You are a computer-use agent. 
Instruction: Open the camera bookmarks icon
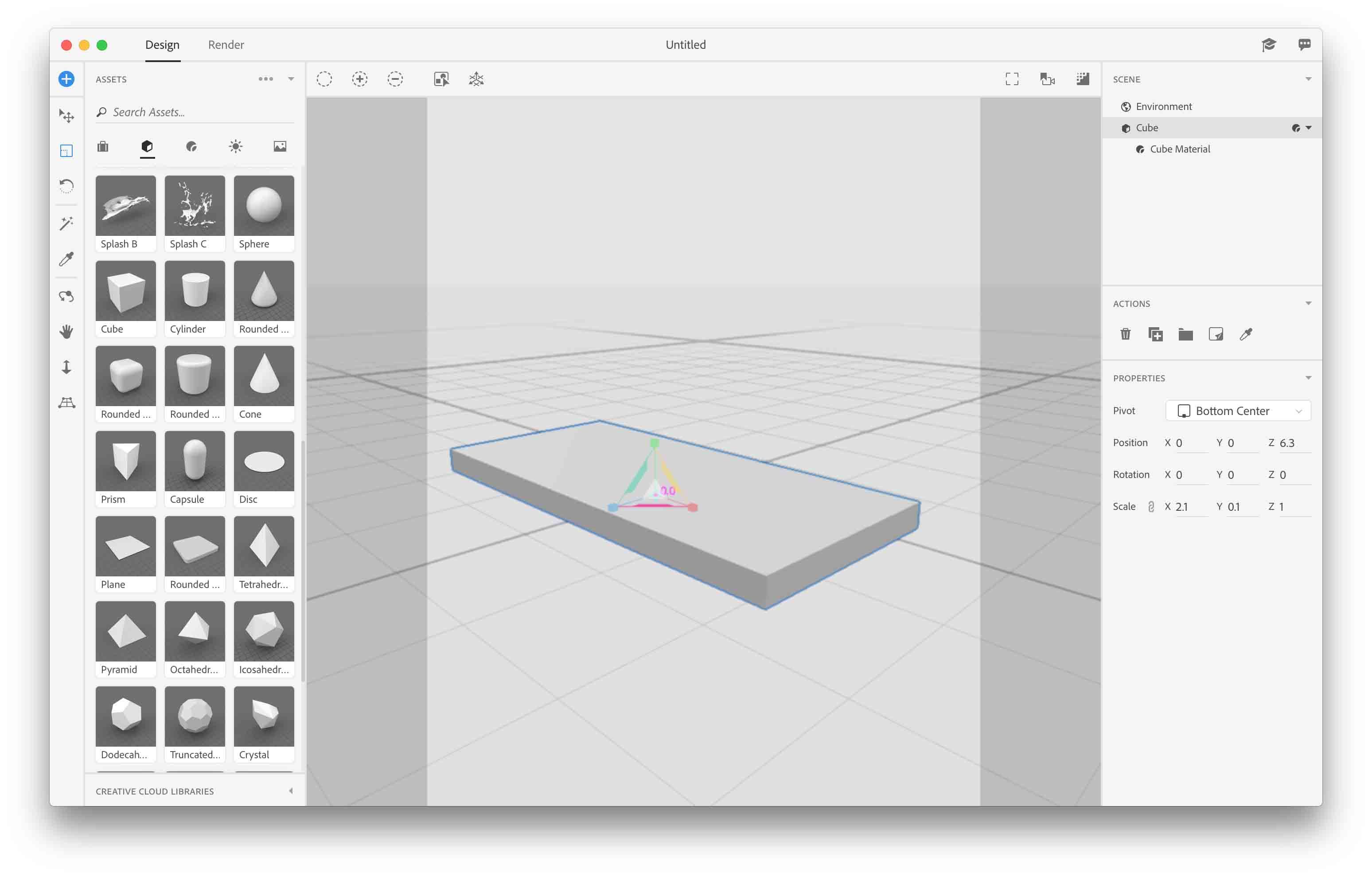pyautogui.click(x=1047, y=79)
